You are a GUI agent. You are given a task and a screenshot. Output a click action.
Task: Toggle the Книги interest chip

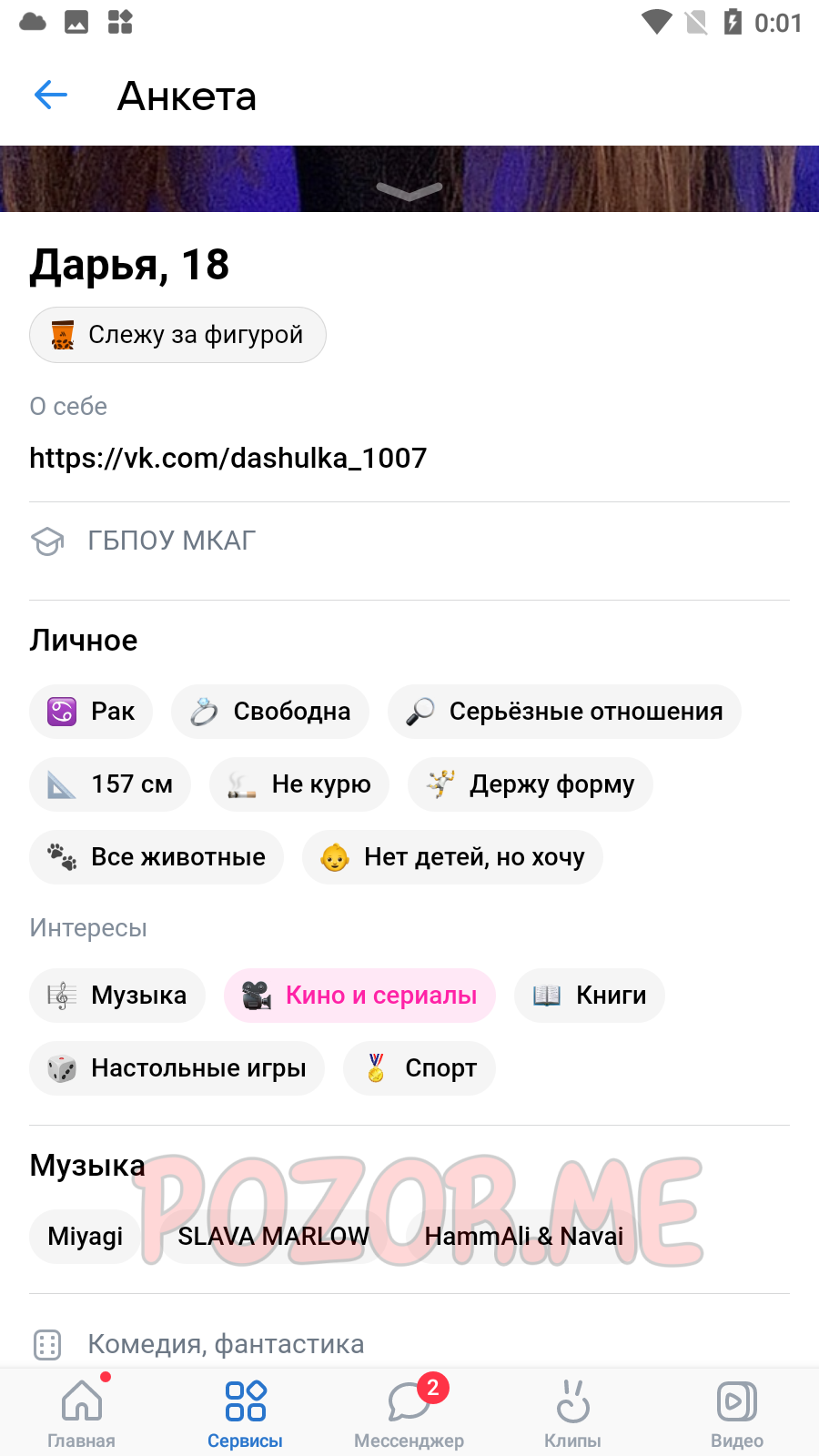pyautogui.click(x=590, y=996)
